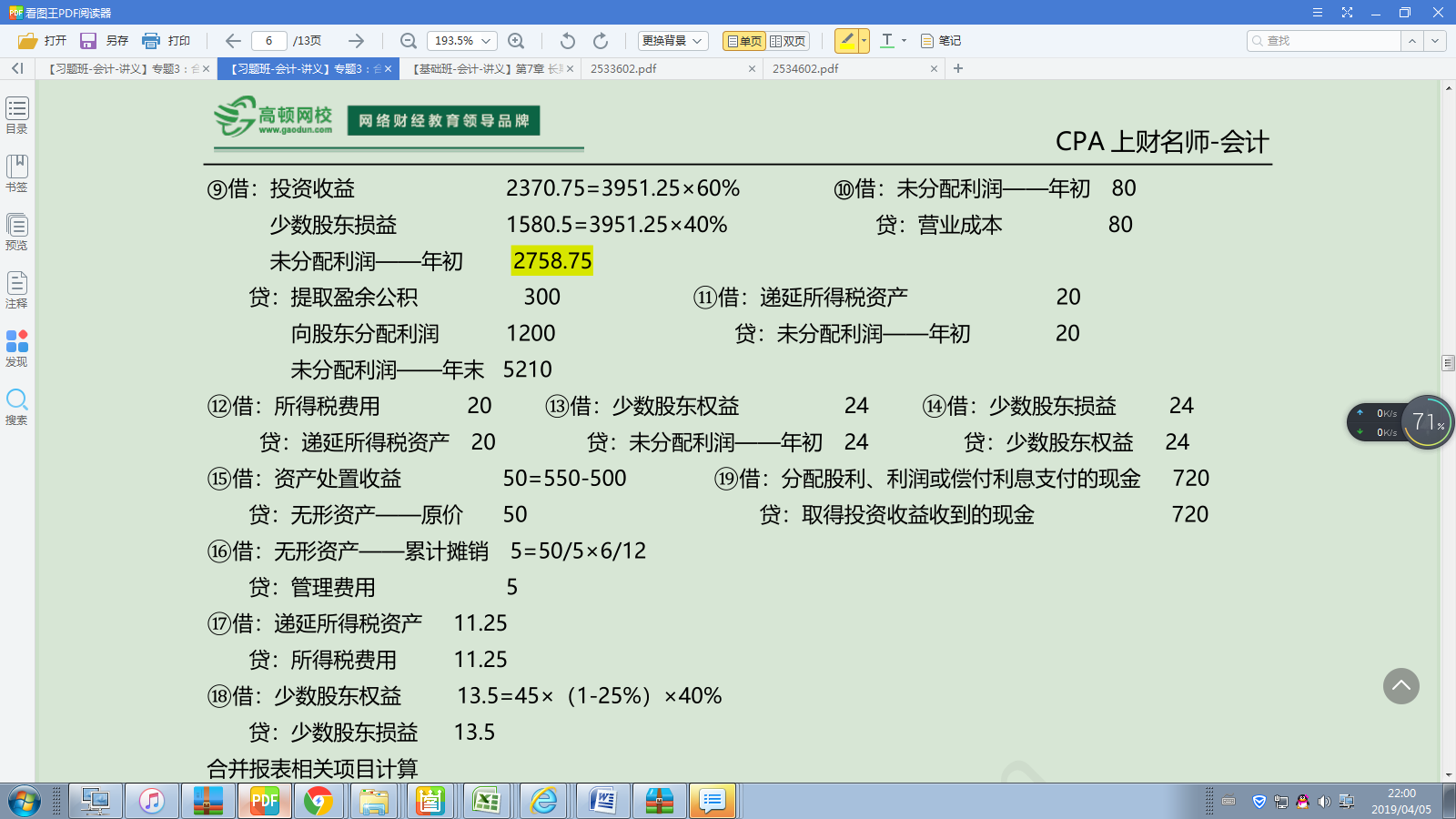This screenshot has width=1456, height=819.
Task: Click the scroll-to-top round arrow button
Action: [x=1400, y=686]
